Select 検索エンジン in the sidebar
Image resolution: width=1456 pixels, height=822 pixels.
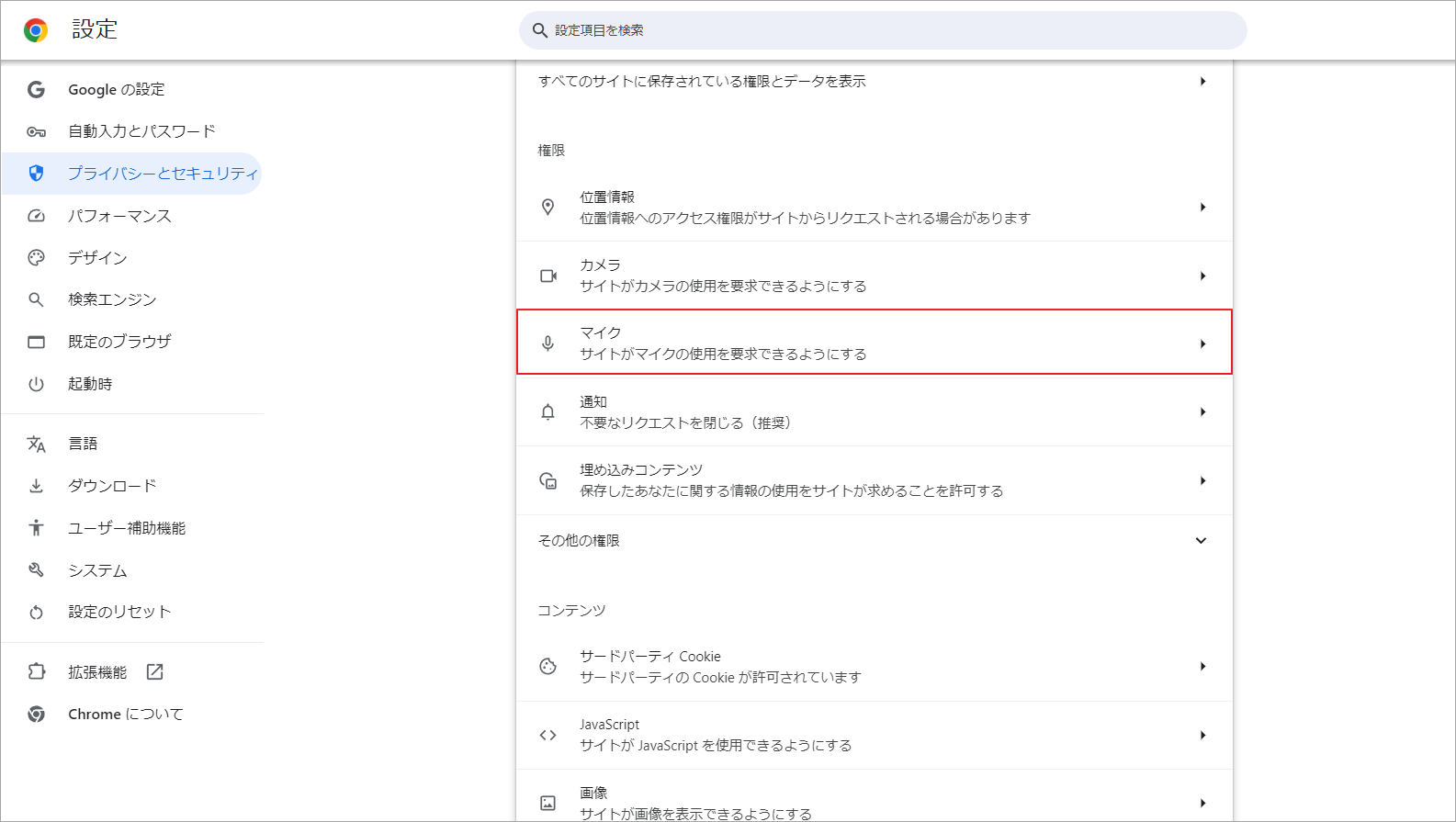coord(112,299)
